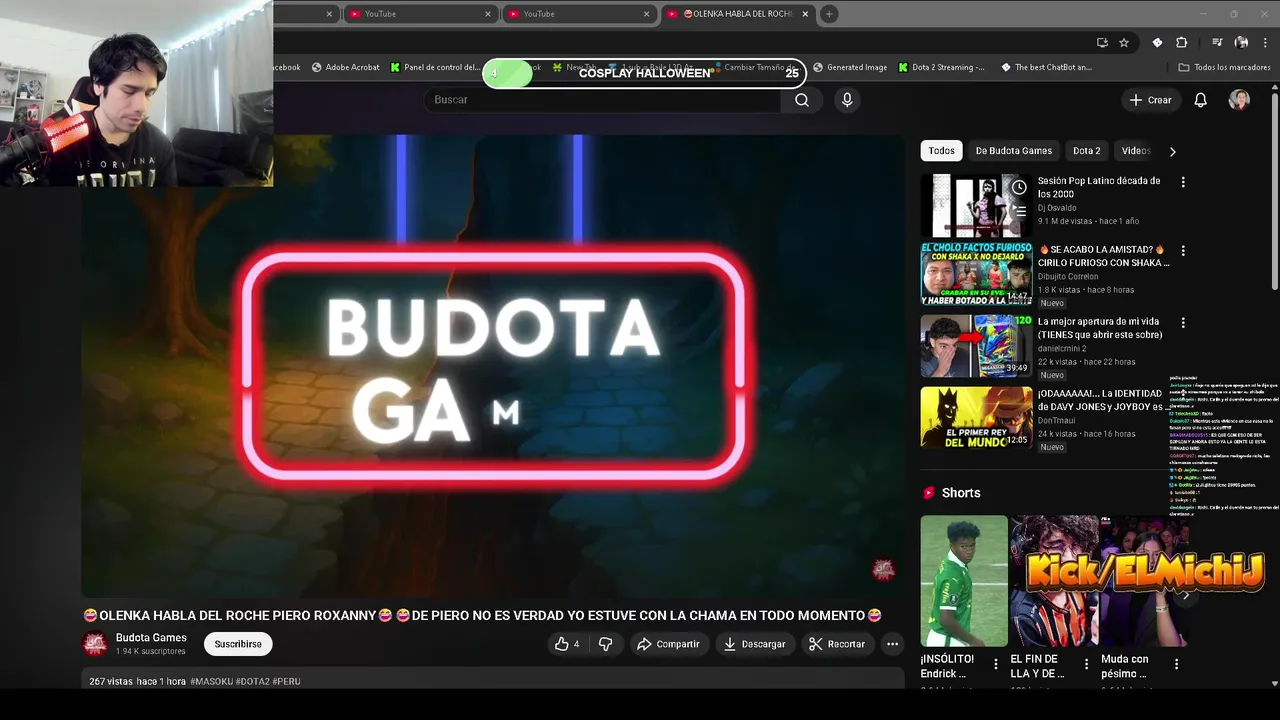Open the Adobe Acrobat bookmark
This screenshot has height=720, width=1280.
(x=345, y=68)
